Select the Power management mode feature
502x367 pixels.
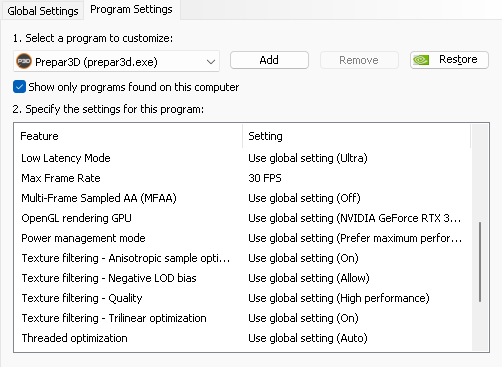83,238
